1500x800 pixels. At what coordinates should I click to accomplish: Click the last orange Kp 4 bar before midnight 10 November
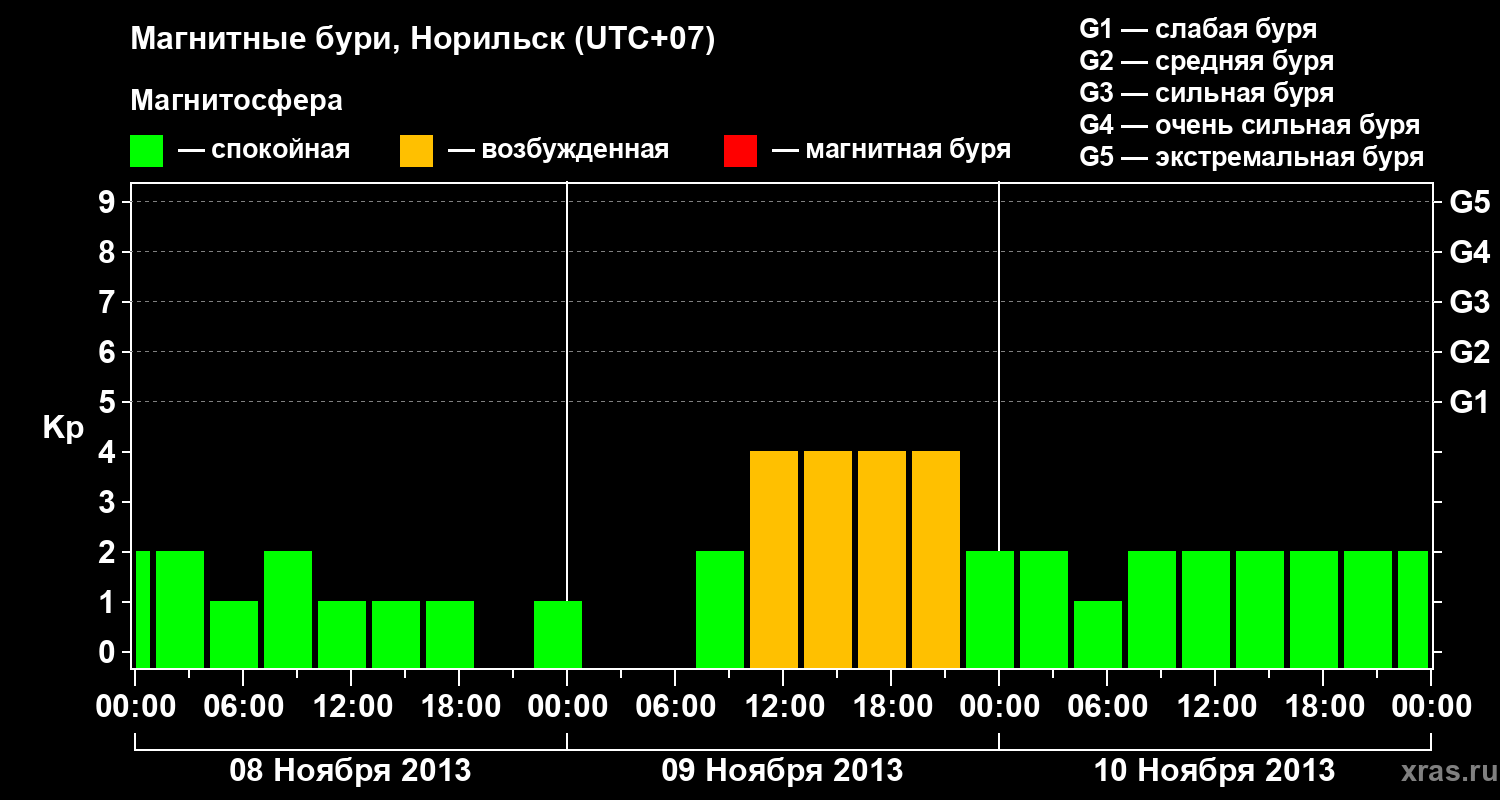936,559
